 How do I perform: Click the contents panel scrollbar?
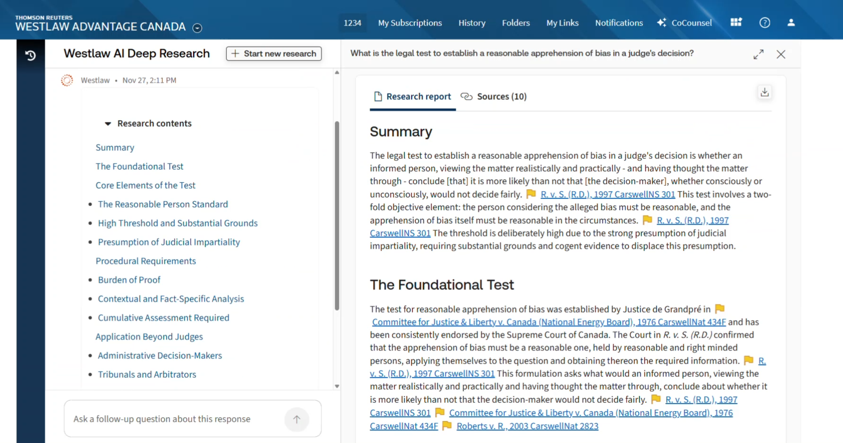tap(337, 215)
